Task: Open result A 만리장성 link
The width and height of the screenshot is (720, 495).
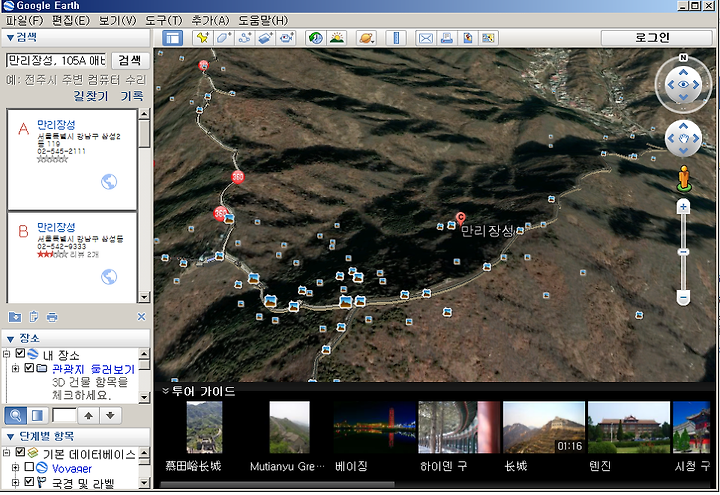Action: [x=56, y=124]
